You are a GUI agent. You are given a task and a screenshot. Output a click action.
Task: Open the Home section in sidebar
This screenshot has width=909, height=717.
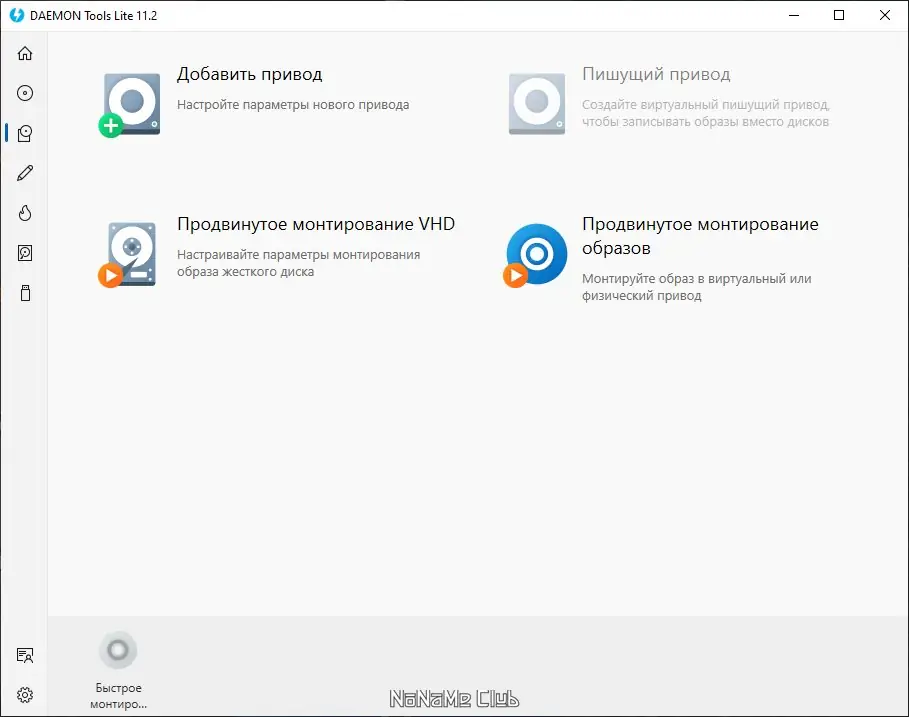tap(25, 53)
